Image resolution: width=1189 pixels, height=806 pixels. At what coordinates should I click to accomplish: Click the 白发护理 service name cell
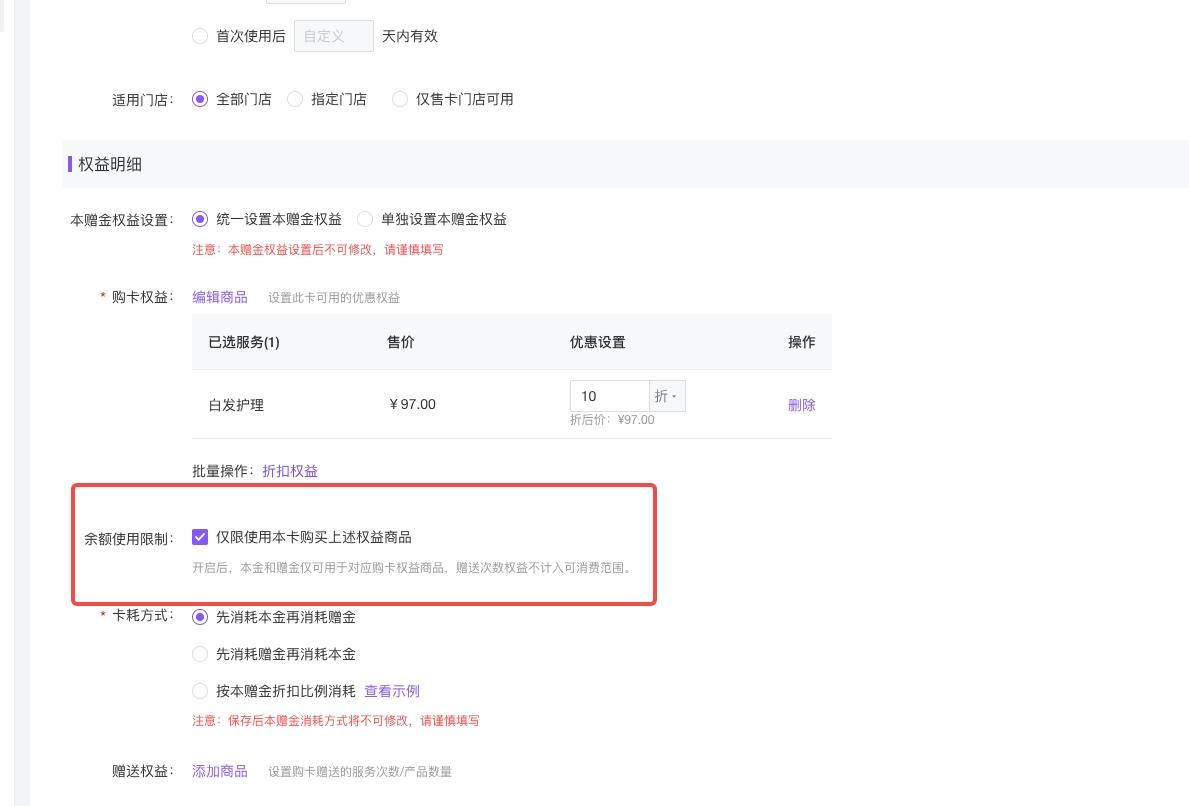point(237,405)
